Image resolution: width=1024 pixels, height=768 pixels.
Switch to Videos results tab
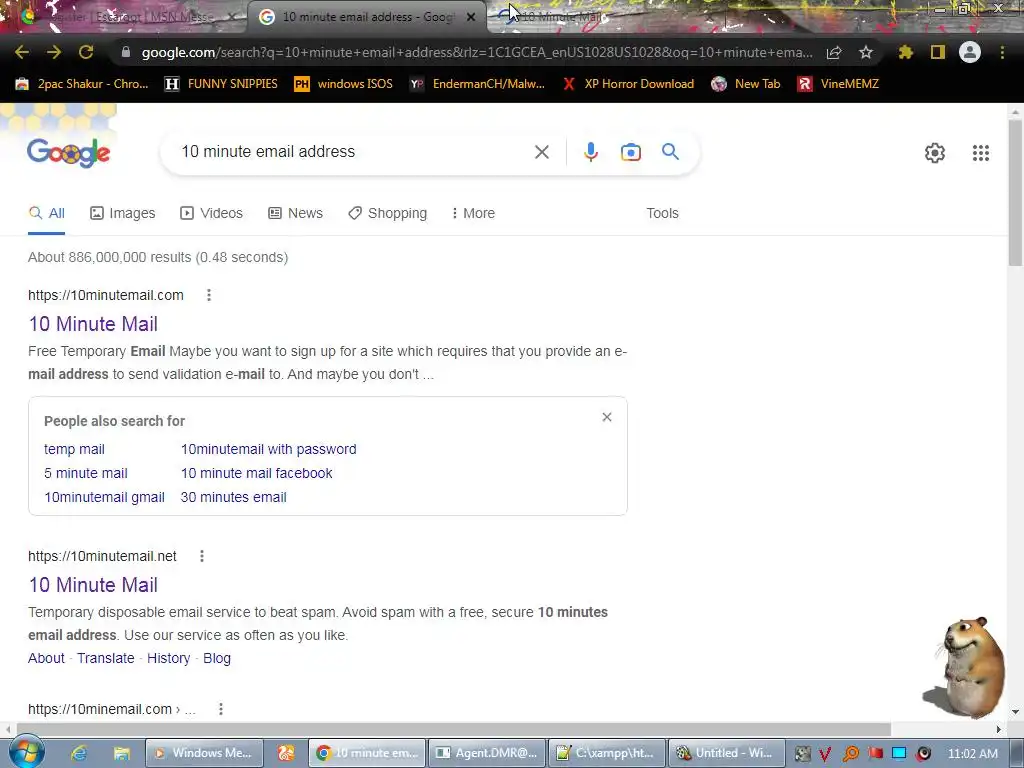[x=212, y=213]
